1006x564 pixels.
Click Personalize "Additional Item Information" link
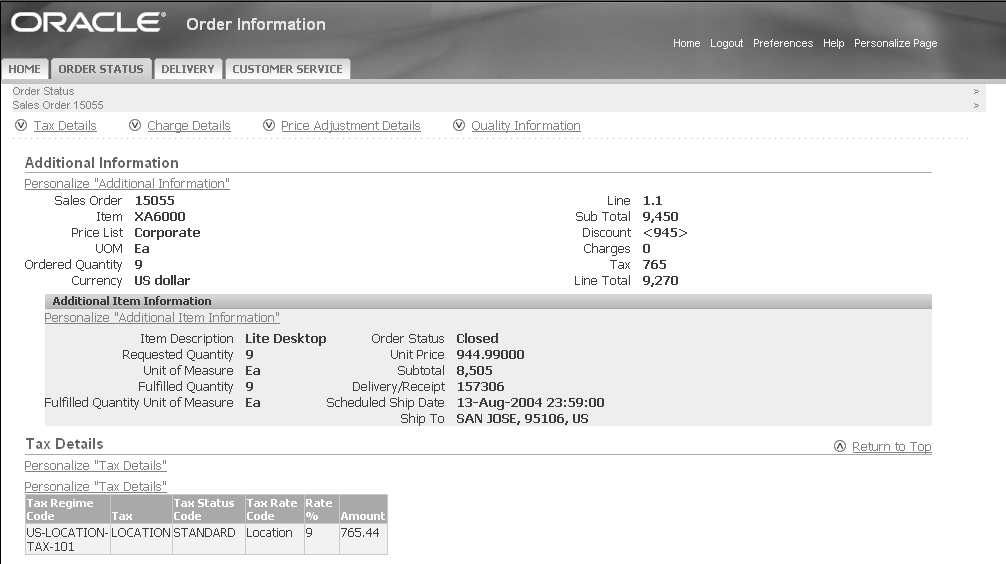[x=162, y=318]
